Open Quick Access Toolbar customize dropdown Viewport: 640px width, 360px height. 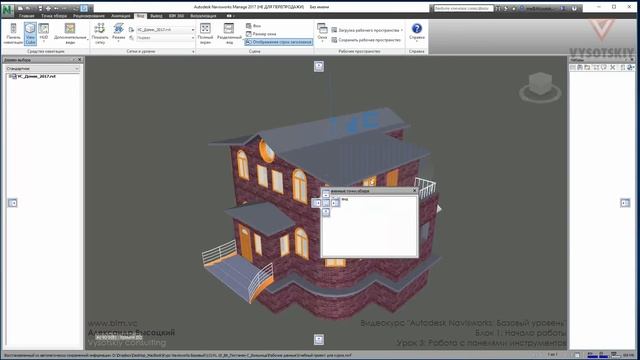92,8
